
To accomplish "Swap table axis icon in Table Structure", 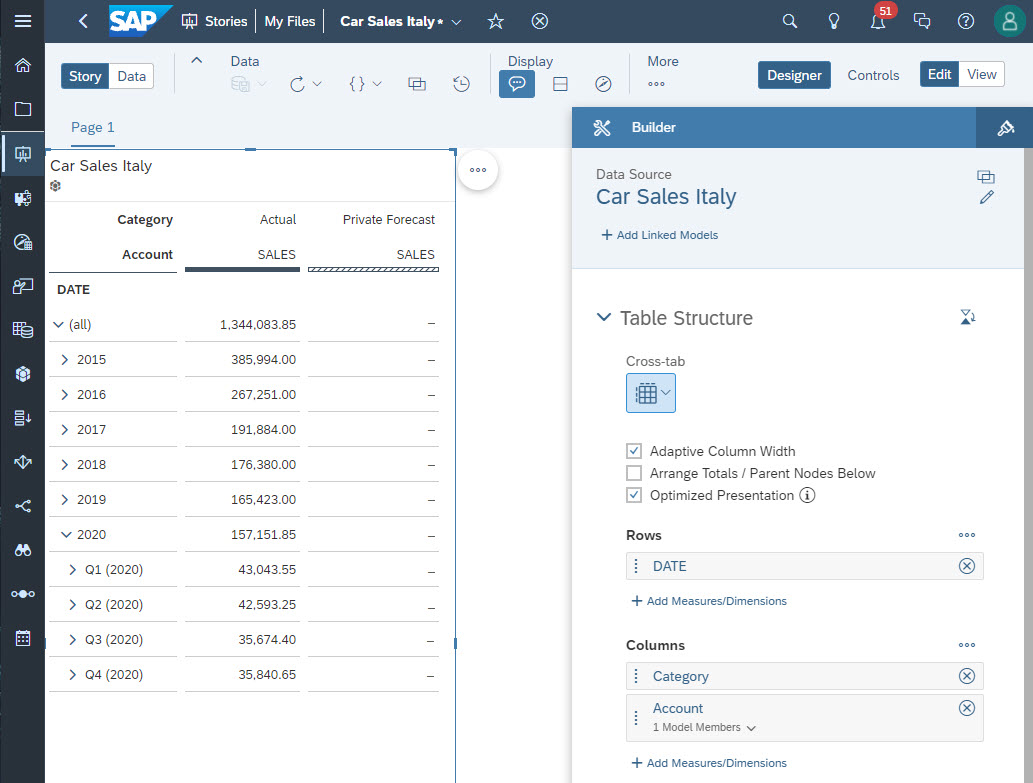I will coord(967,317).
